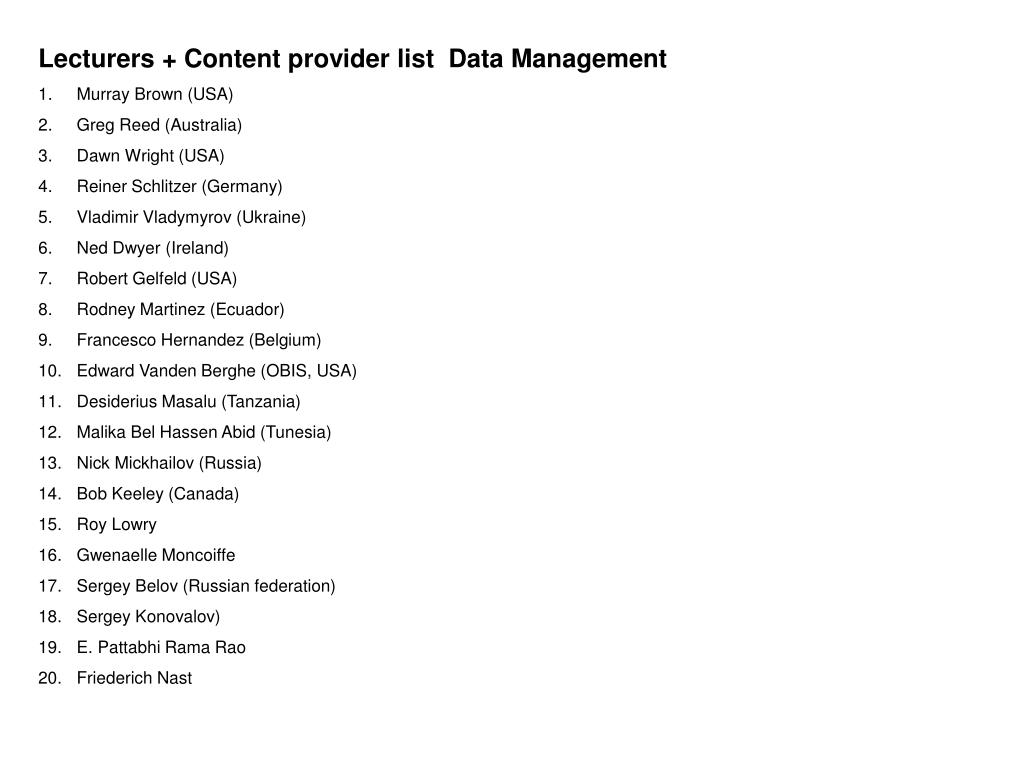Click Gwenaelle Moncoiffe list item
This screenshot has width=1024, height=768.
click(x=156, y=554)
